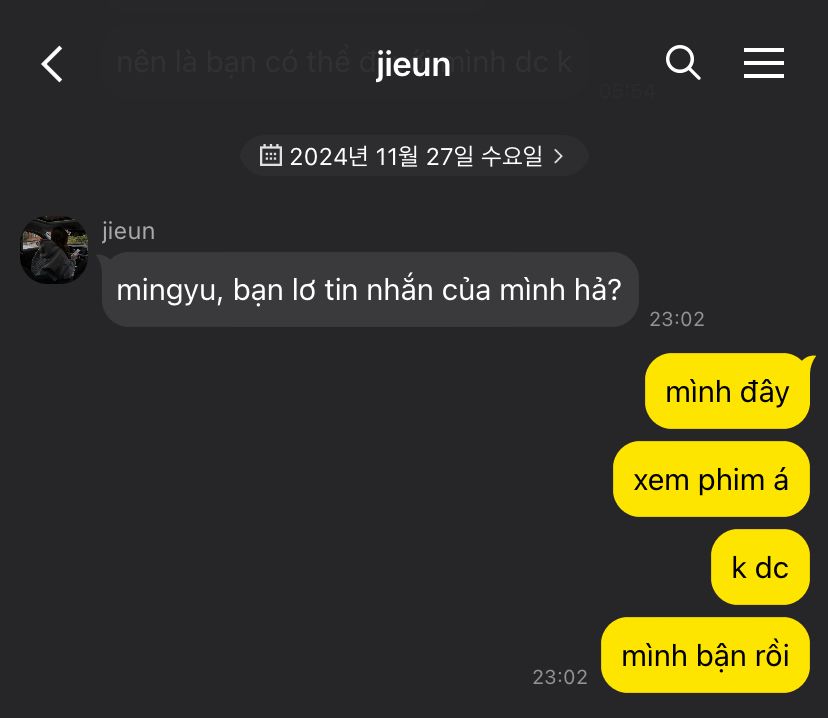Screen dimensions: 828x718
Task: Click the 23:02 timestamp beside 'mình bận rồi'
Action: pos(560,677)
